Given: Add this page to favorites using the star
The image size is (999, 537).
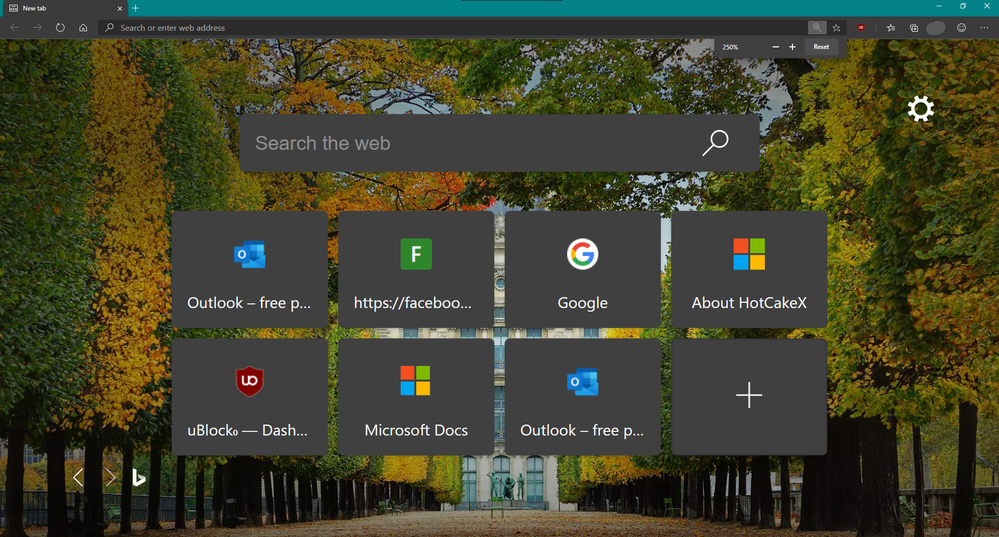Looking at the screenshot, I should [x=837, y=28].
